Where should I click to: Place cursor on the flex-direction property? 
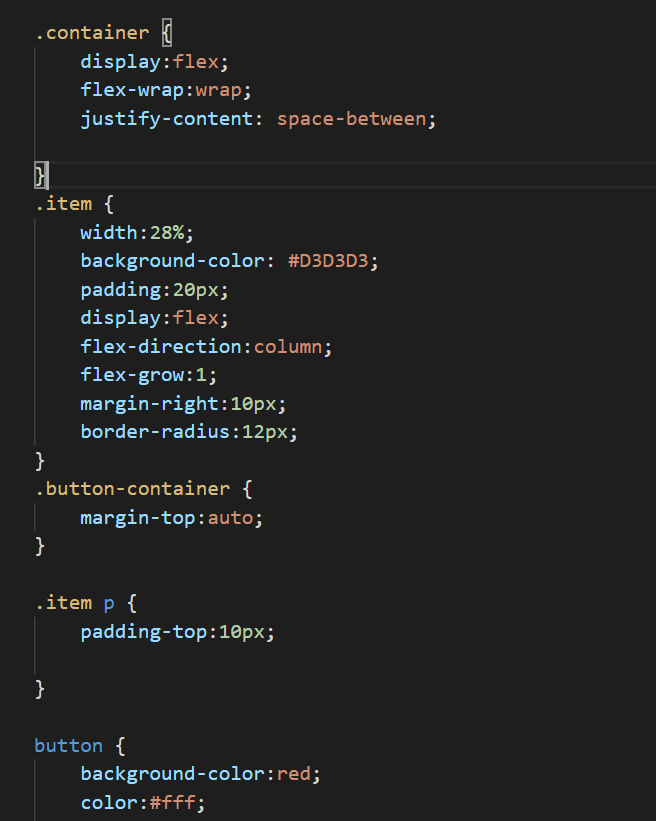point(162,347)
